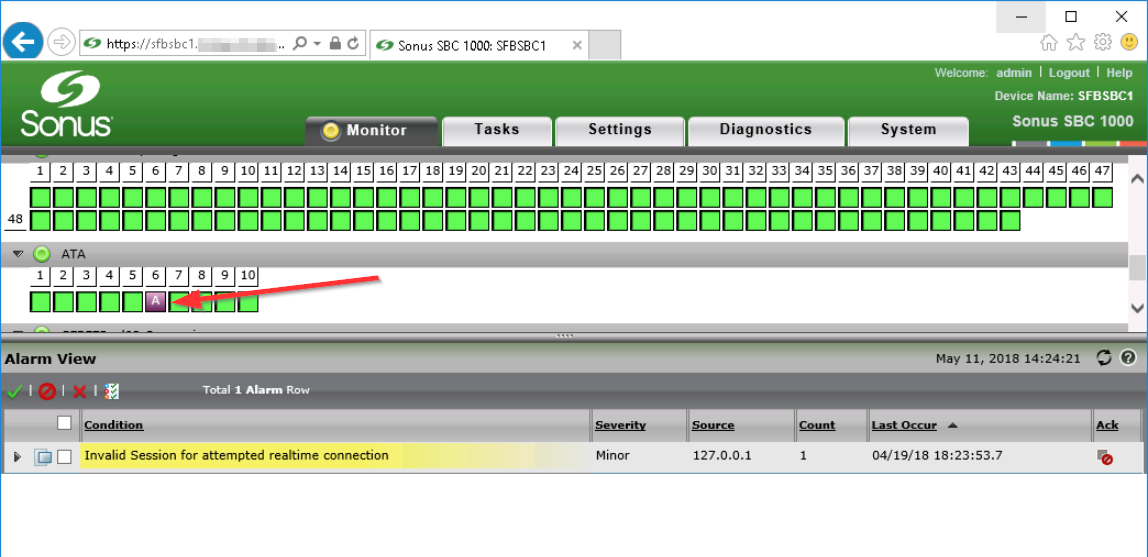Screen dimensions: 1148x557
Task: Click the Total 1 Alarm Row text
Action: pos(256,390)
